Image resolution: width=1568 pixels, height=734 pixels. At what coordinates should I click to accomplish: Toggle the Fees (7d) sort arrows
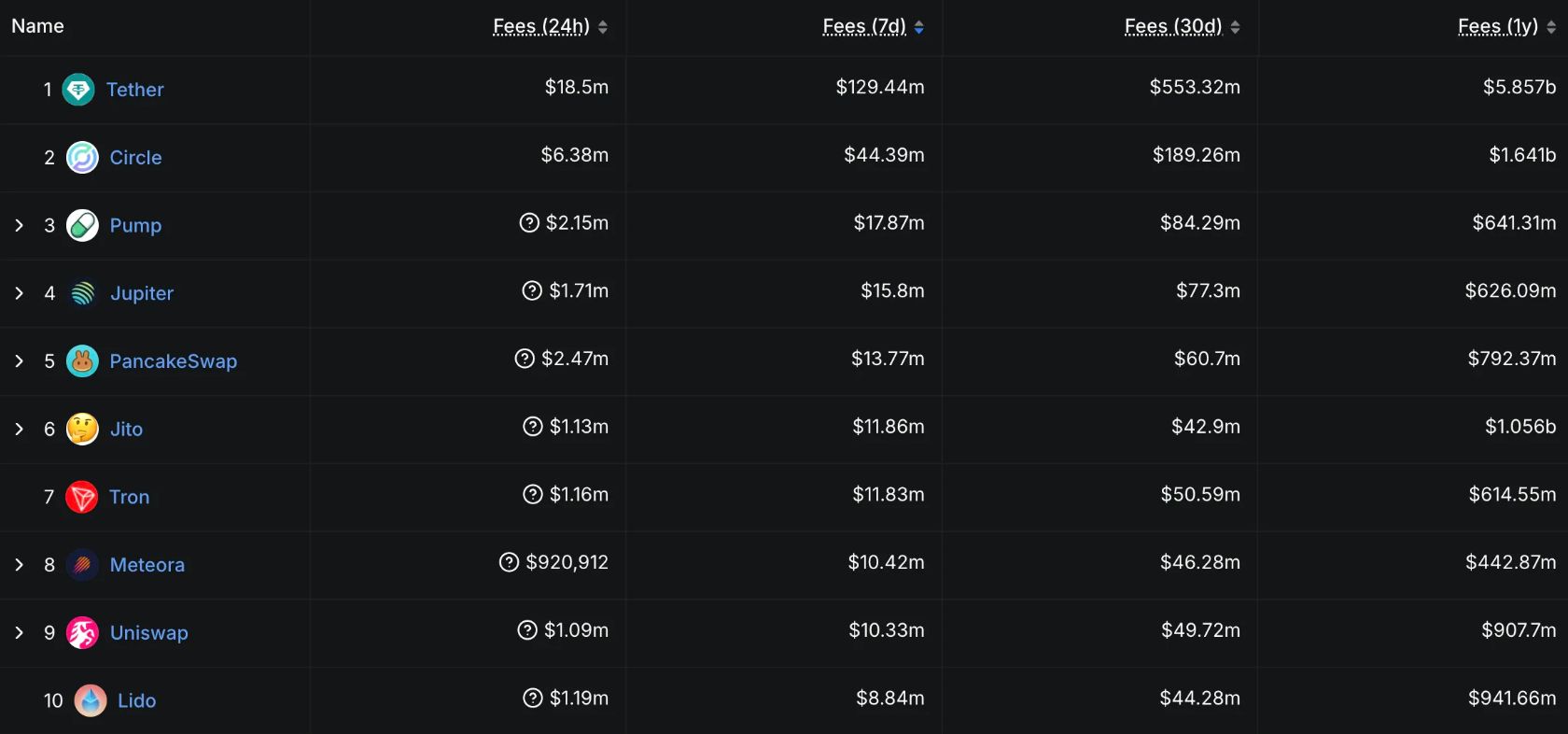(919, 27)
